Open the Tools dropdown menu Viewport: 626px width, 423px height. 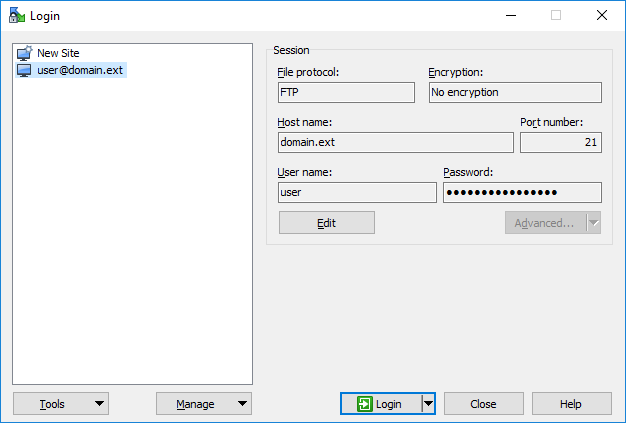(x=61, y=404)
